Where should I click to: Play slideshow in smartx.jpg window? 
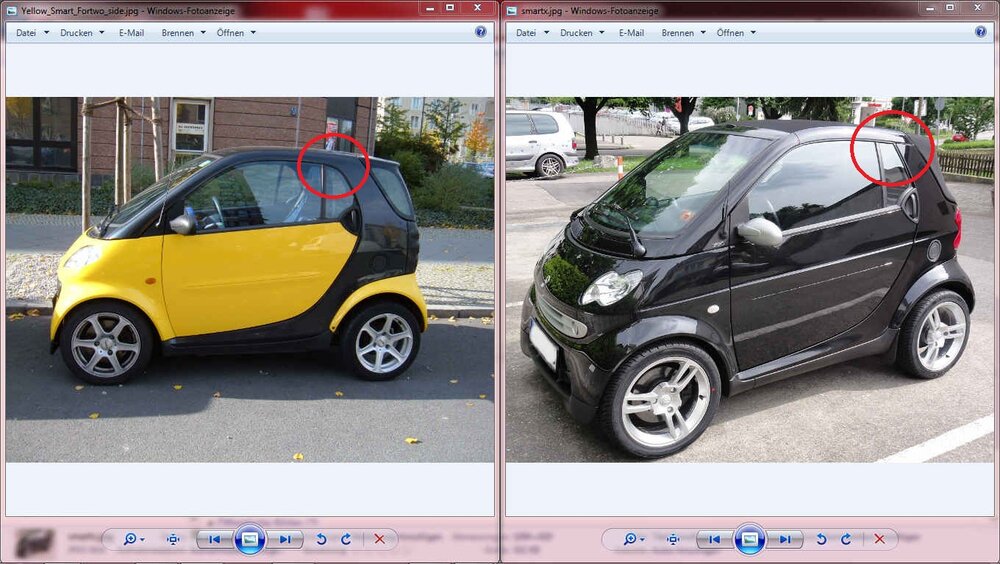coord(750,540)
